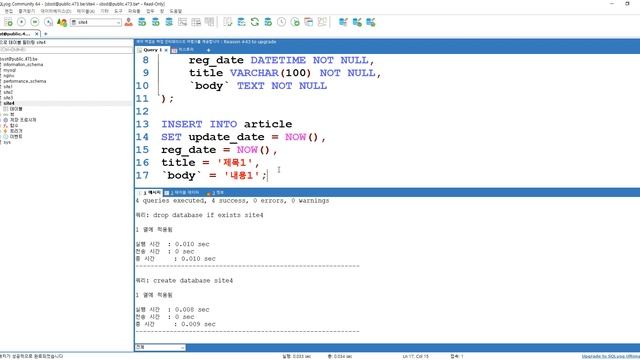Click line number 13 in the editor gutter
This screenshot has width=640, height=360.
pyautogui.click(x=142, y=124)
